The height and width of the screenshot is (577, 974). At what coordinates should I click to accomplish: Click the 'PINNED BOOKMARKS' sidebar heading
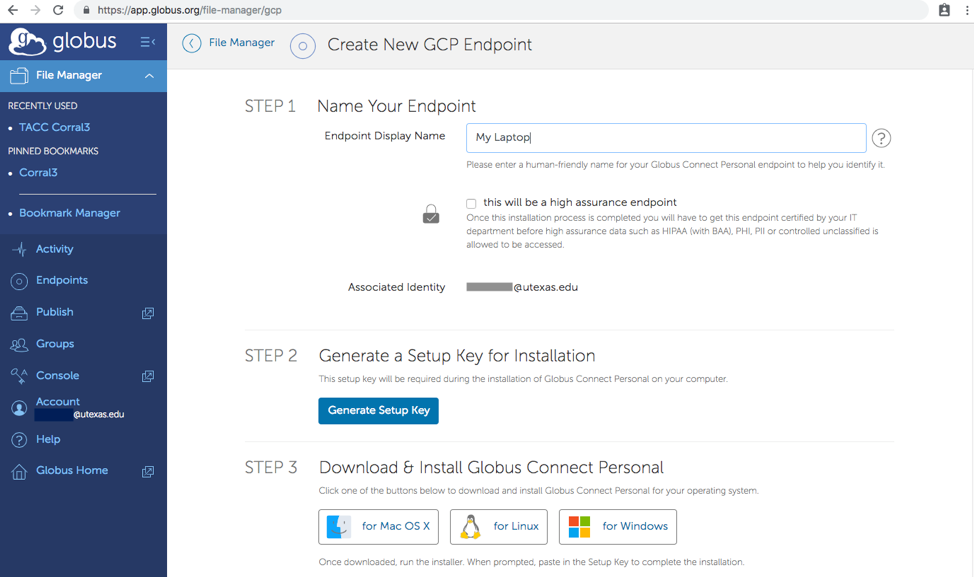coord(53,151)
